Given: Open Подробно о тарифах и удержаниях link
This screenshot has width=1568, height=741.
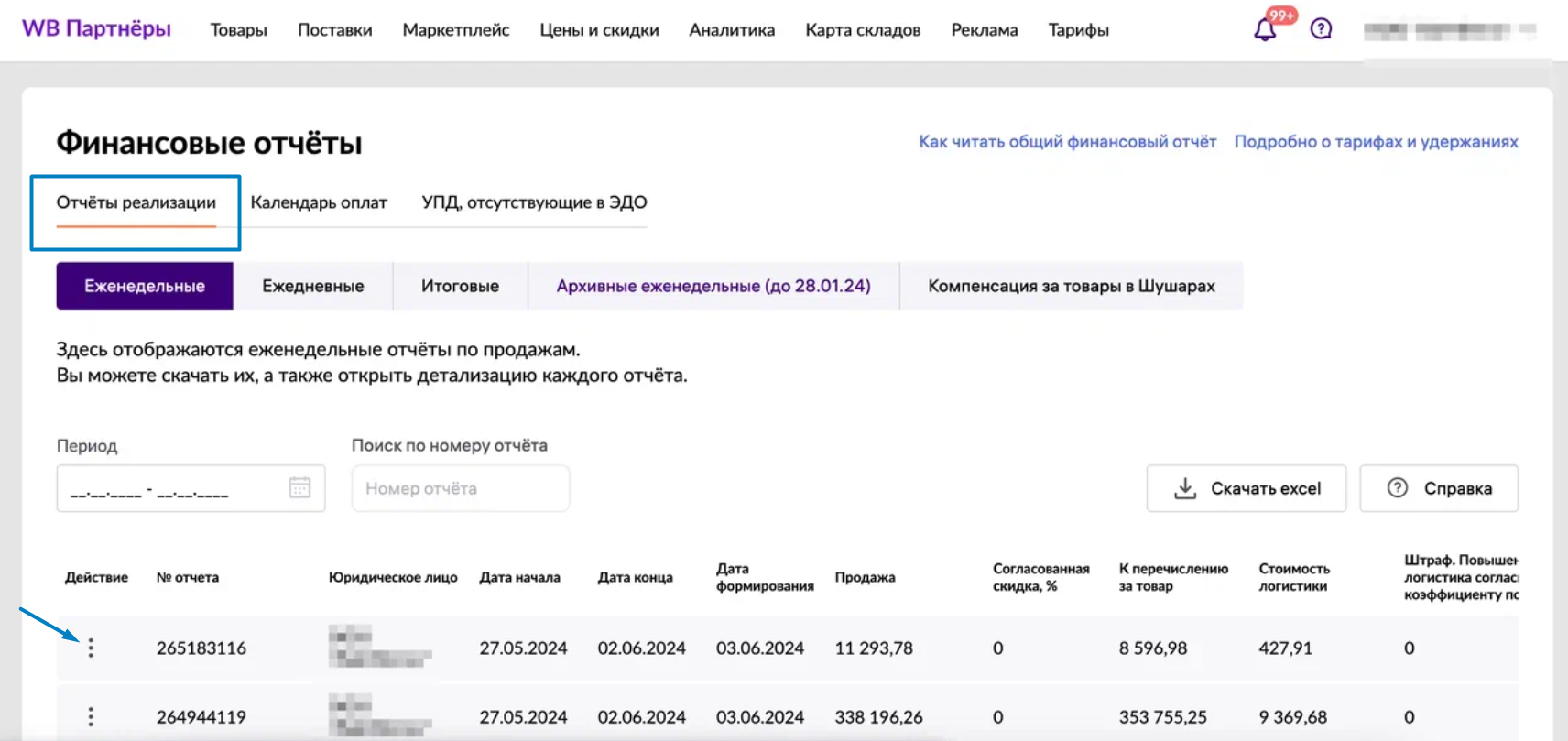Looking at the screenshot, I should coord(1376,142).
